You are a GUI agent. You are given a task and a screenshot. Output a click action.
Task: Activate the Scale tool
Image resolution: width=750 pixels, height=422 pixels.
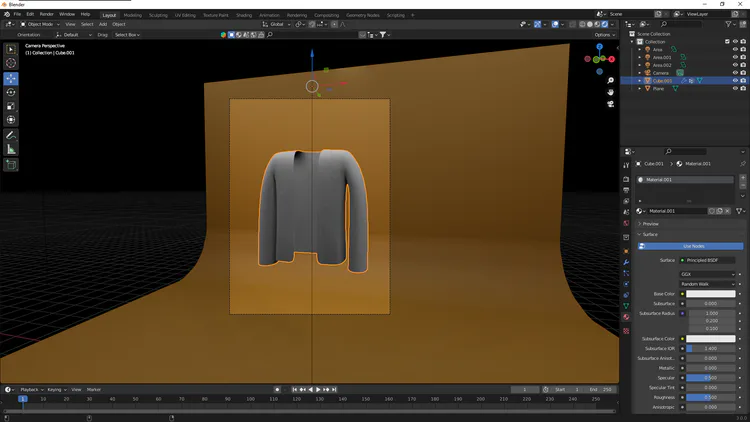coord(11,106)
